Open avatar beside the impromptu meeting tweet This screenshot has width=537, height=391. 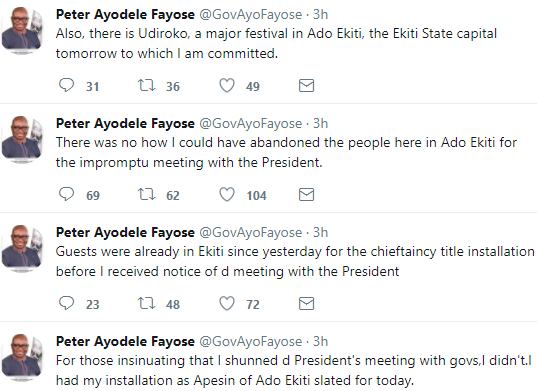[23, 139]
